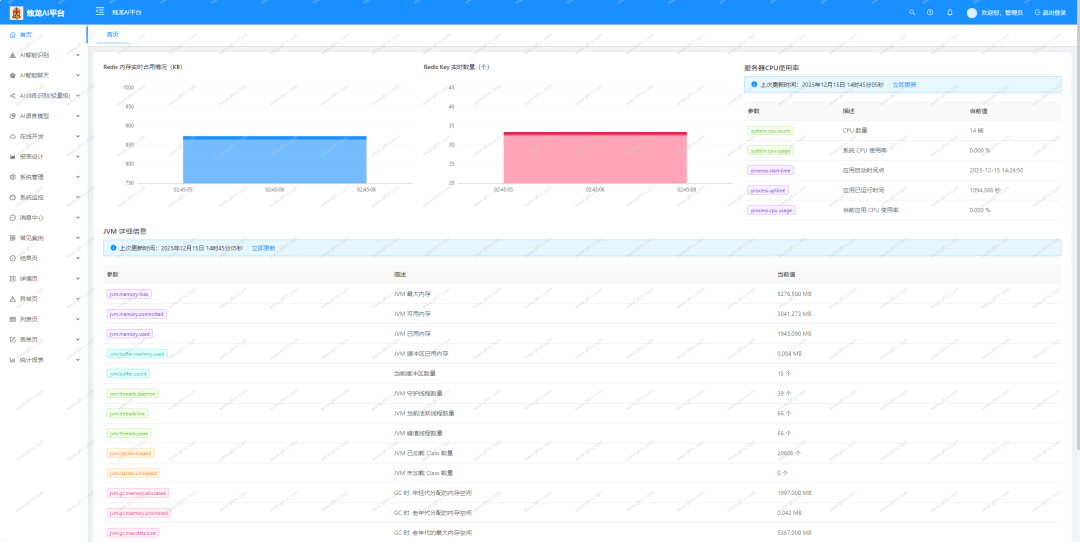Click the 9276.500 MB value cell
Image resolution: width=1080 pixels, height=542 pixels.
[794, 294]
